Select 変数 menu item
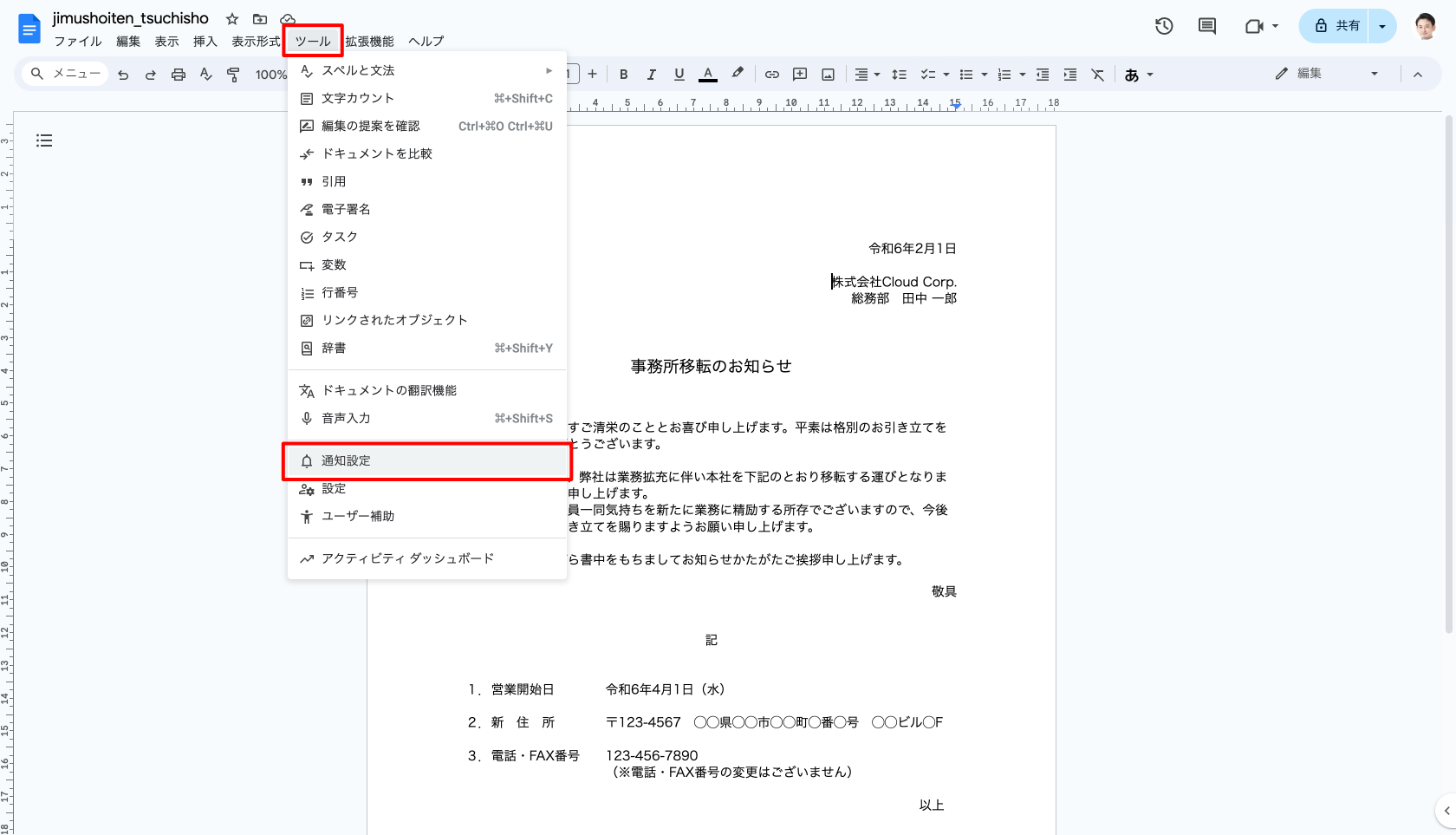The image size is (1456, 835). (427, 264)
